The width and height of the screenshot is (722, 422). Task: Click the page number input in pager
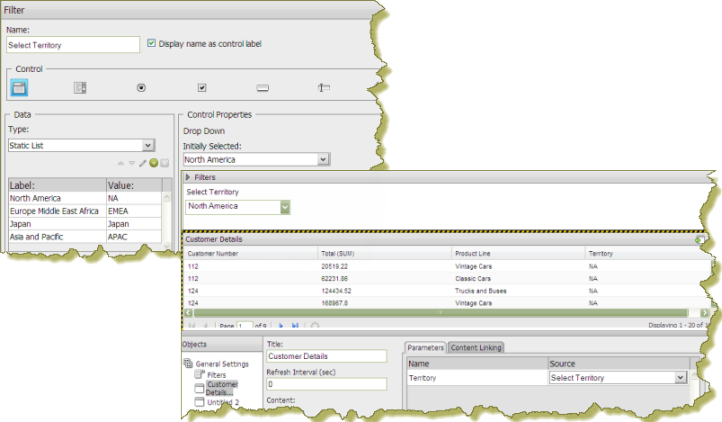[x=245, y=326]
